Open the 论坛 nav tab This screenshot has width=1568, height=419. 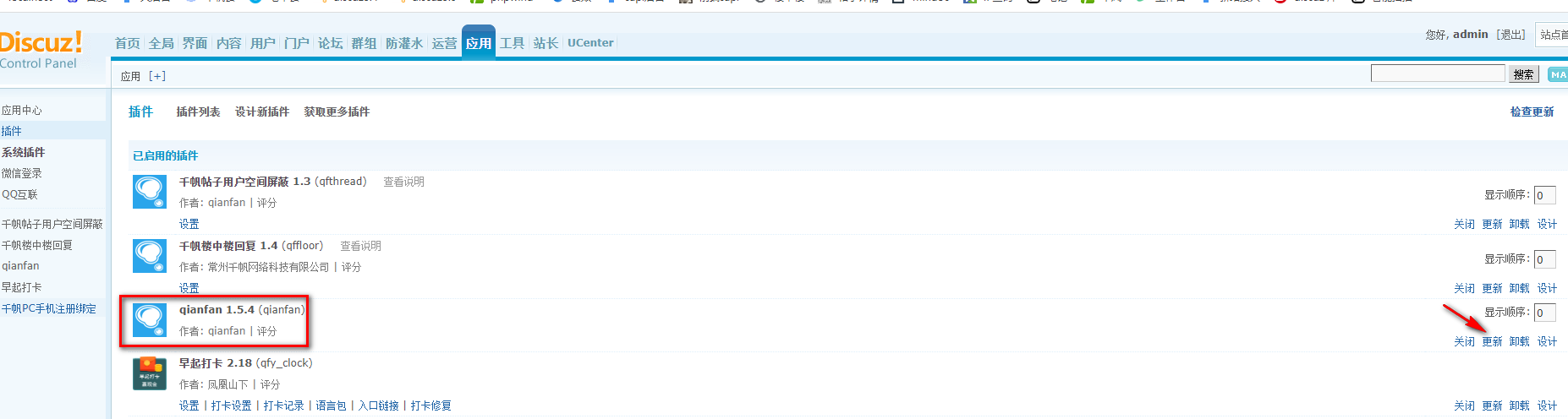click(x=331, y=43)
